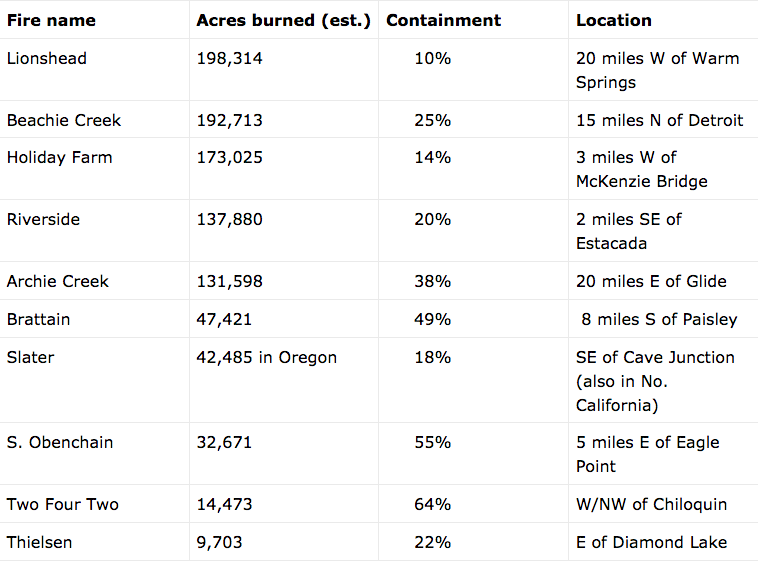Click the Beachie Creek fire name
This screenshot has width=758, height=562.
pyautogui.click(x=64, y=120)
